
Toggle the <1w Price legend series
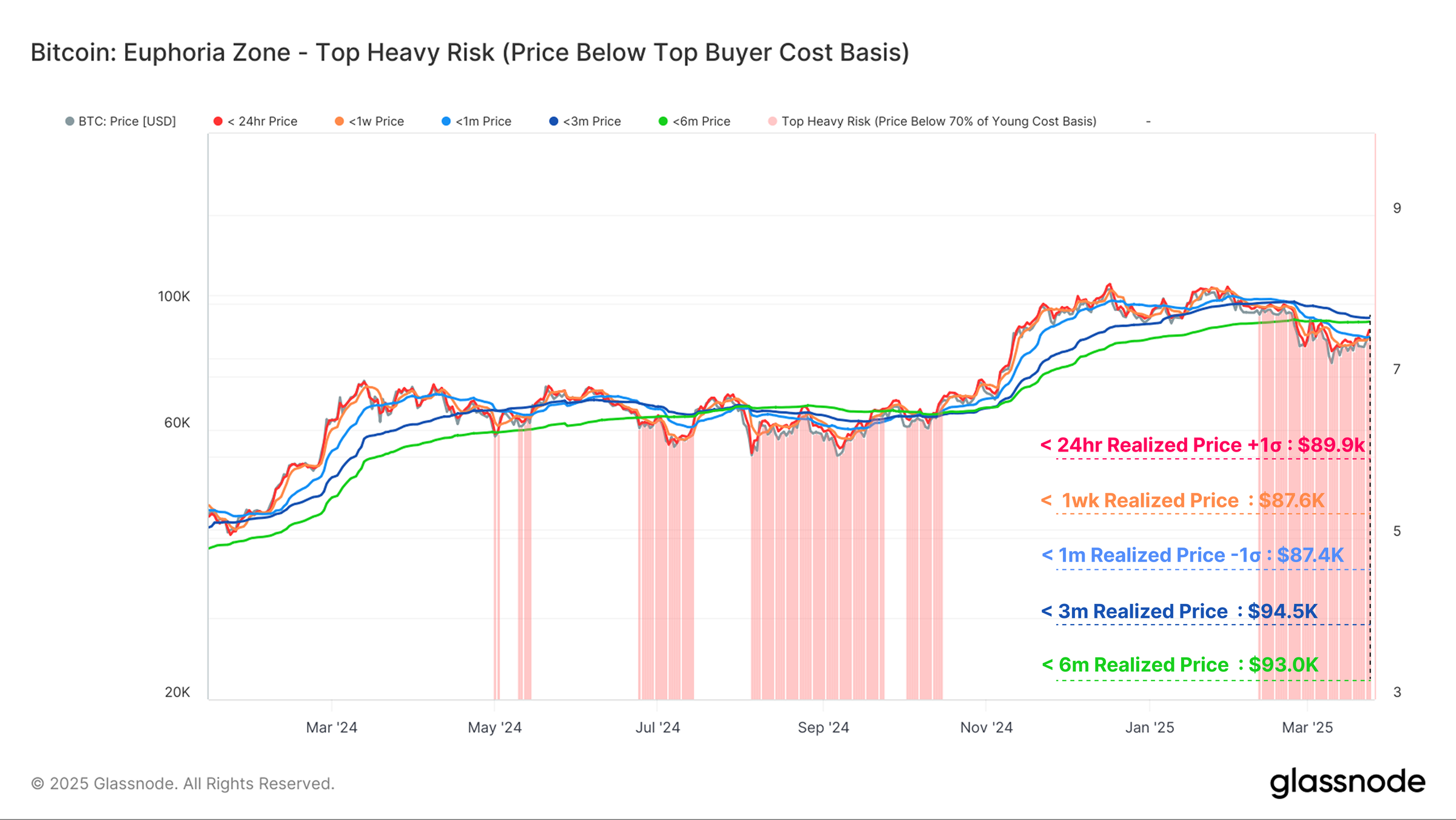pyautogui.click(x=369, y=121)
